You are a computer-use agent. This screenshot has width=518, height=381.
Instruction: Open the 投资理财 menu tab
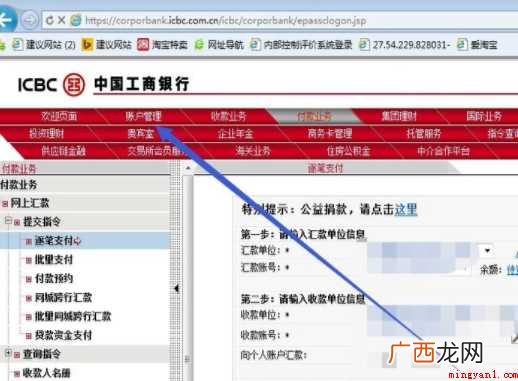point(46,134)
